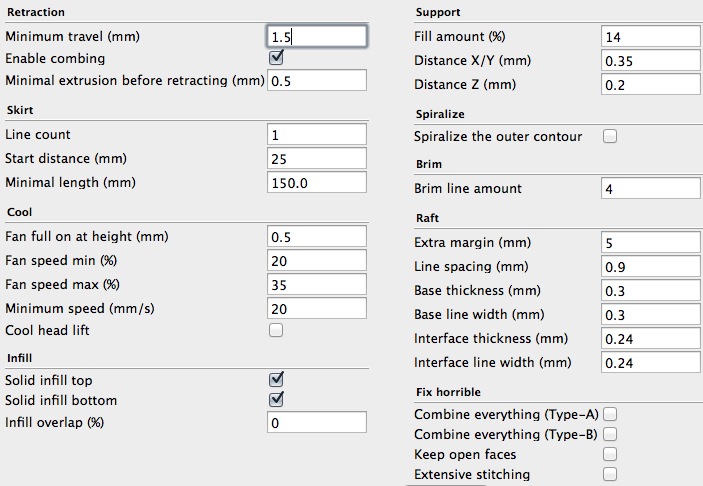
Task: Select the Interface thickness input box
Action: pos(650,339)
